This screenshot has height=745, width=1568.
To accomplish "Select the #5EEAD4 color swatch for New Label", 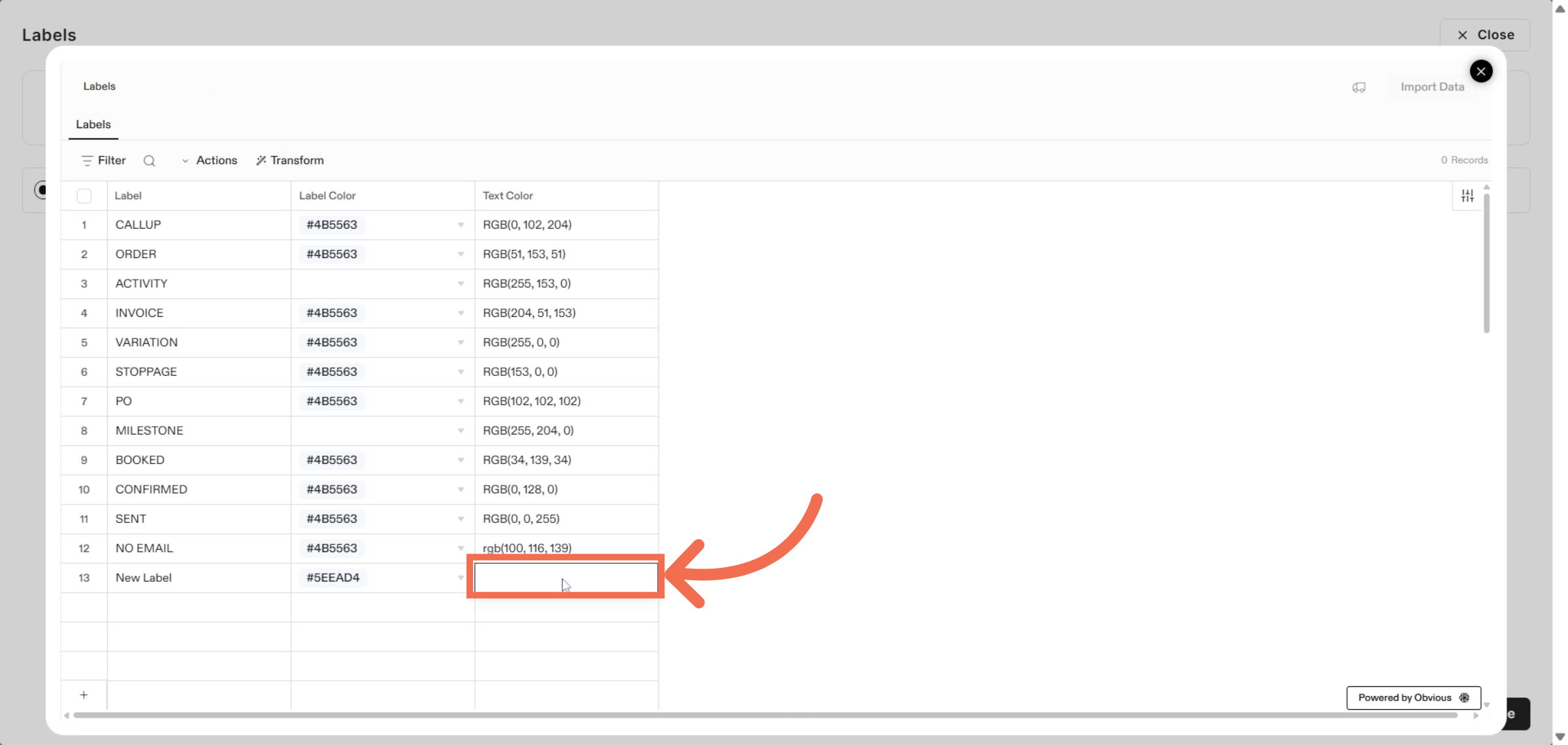I will [333, 578].
